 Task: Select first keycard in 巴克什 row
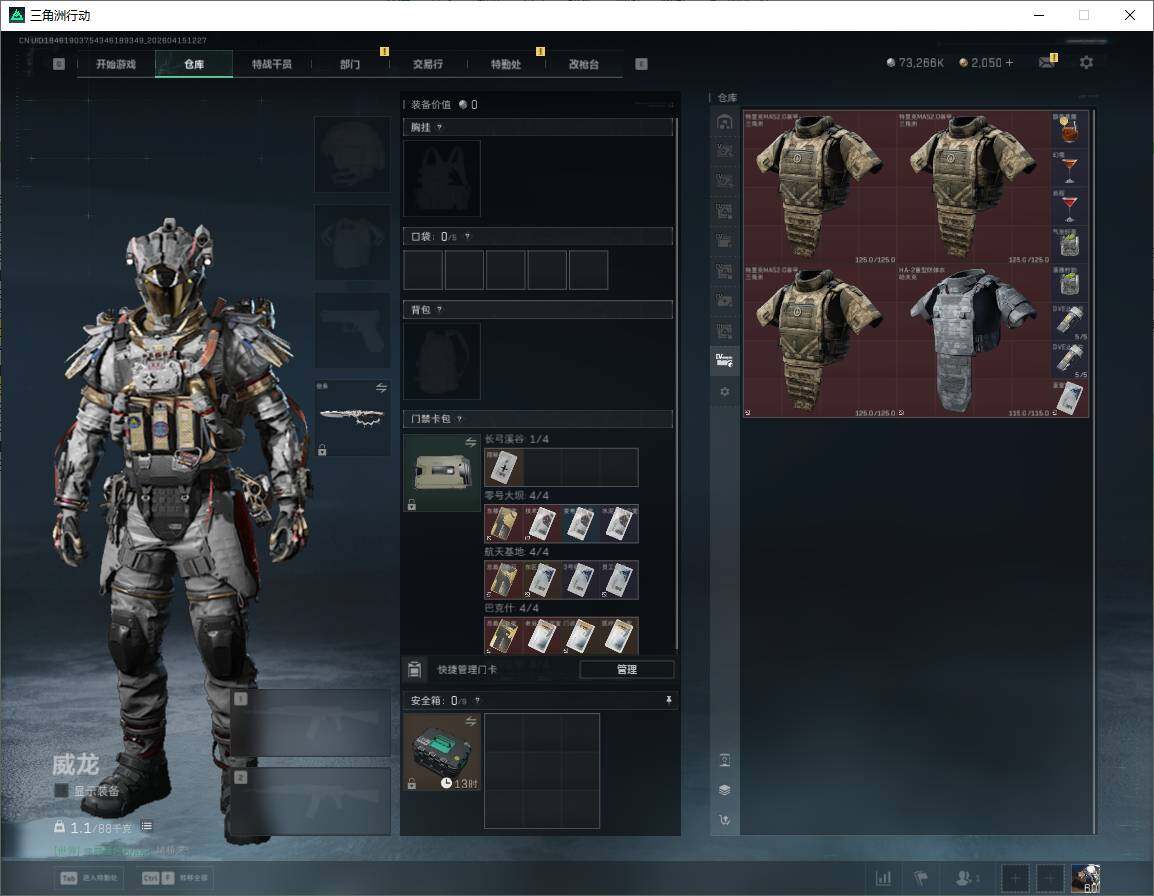pos(504,636)
